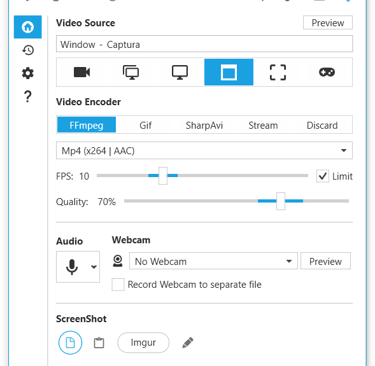Switch to the SharpAvi encoder tab
The height and width of the screenshot is (366, 375).
(x=204, y=125)
